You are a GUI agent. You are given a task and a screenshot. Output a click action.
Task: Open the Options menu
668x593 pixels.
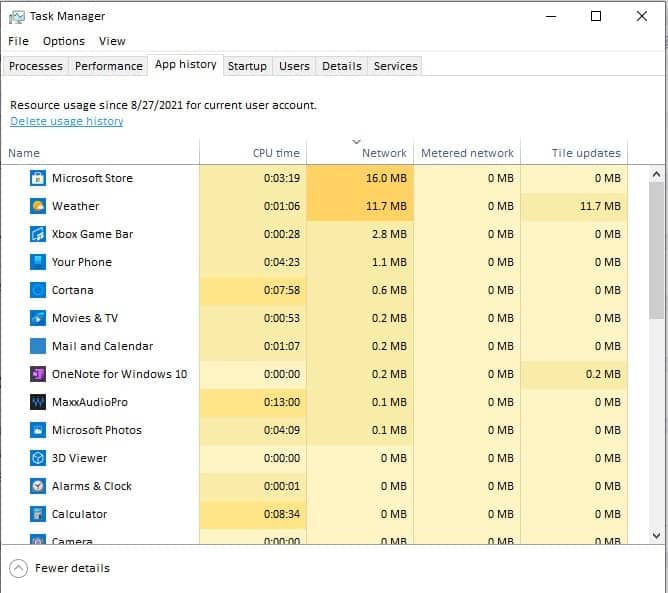(64, 41)
